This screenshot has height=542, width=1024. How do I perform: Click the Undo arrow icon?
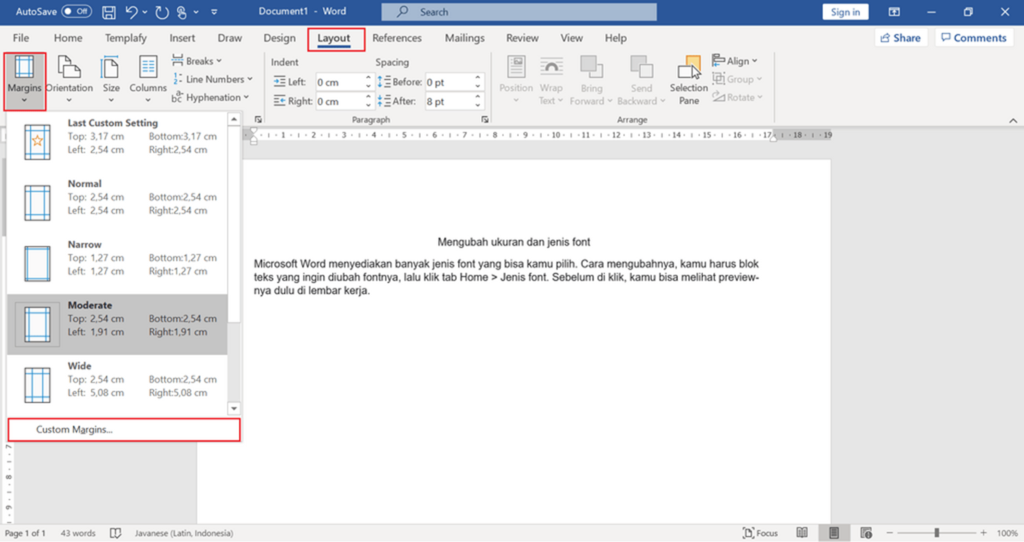[x=131, y=12]
